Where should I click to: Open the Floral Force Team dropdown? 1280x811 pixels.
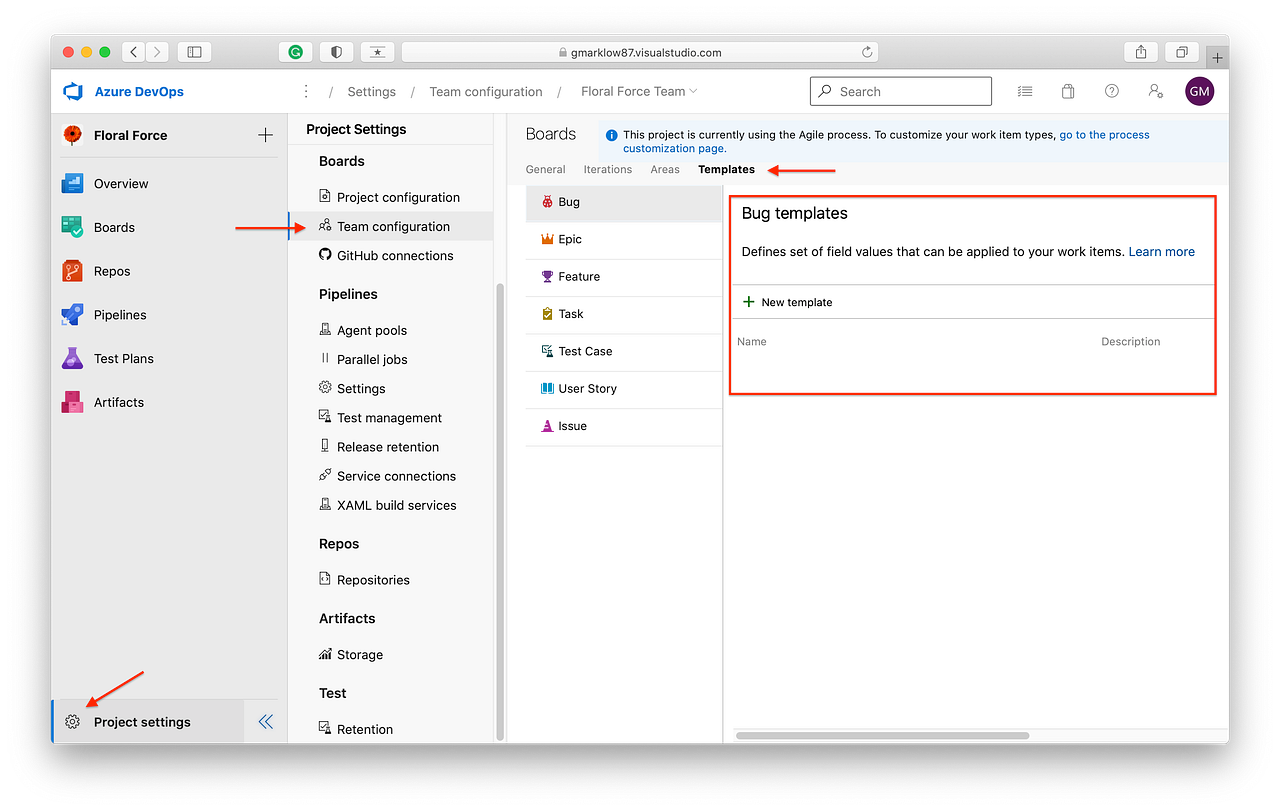click(638, 90)
